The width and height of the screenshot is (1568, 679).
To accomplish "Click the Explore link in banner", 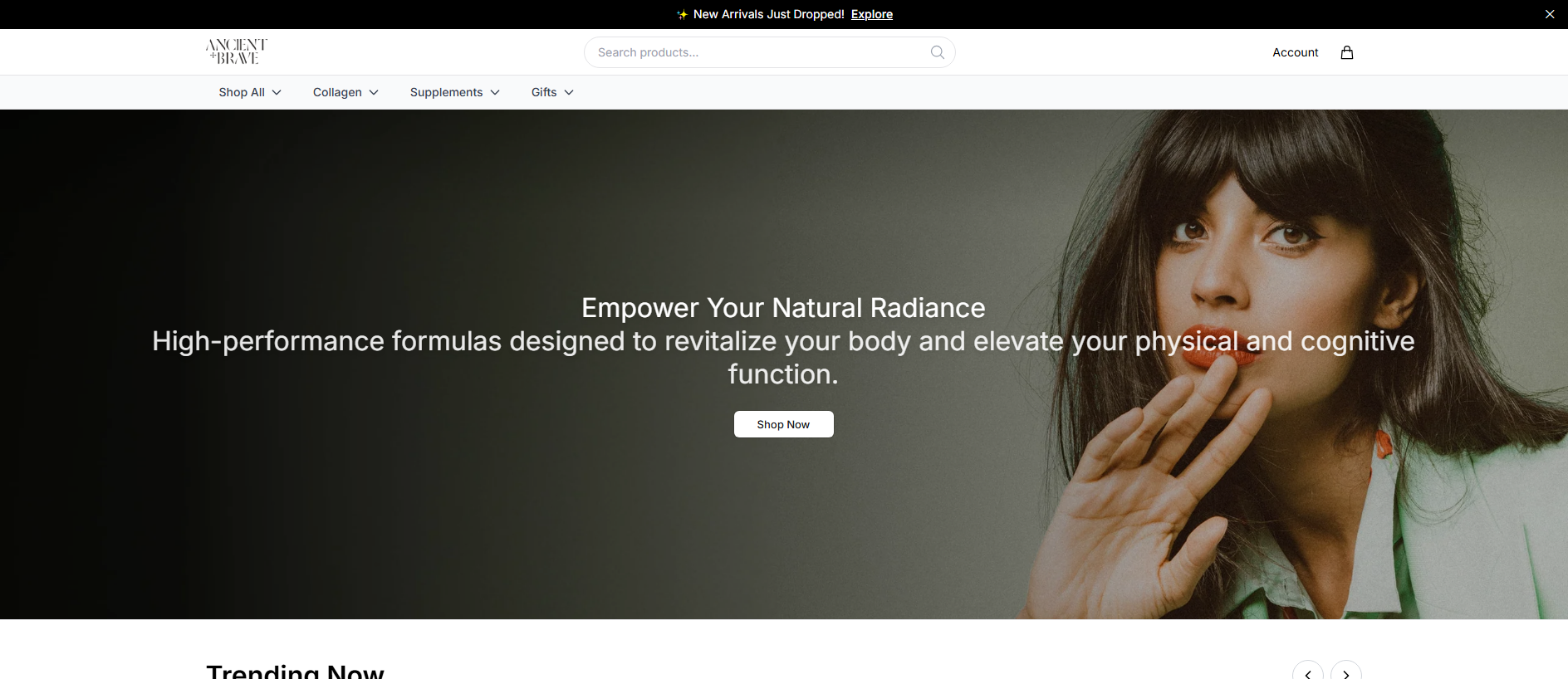I will point(871,14).
